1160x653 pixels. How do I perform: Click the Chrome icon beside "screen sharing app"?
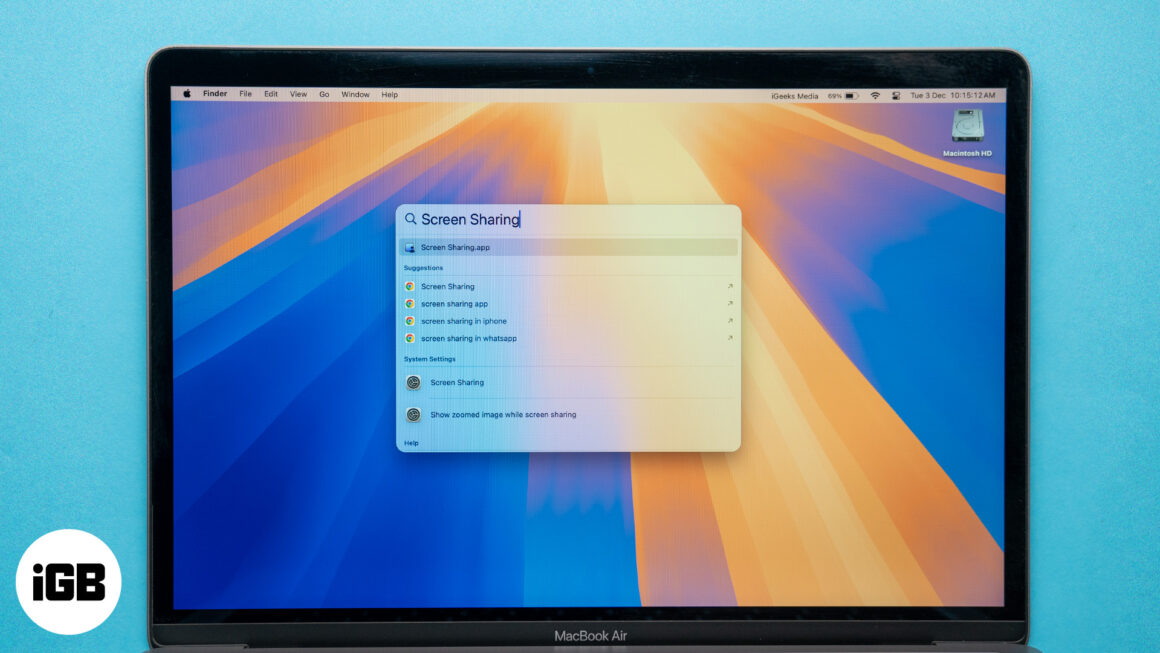point(410,303)
